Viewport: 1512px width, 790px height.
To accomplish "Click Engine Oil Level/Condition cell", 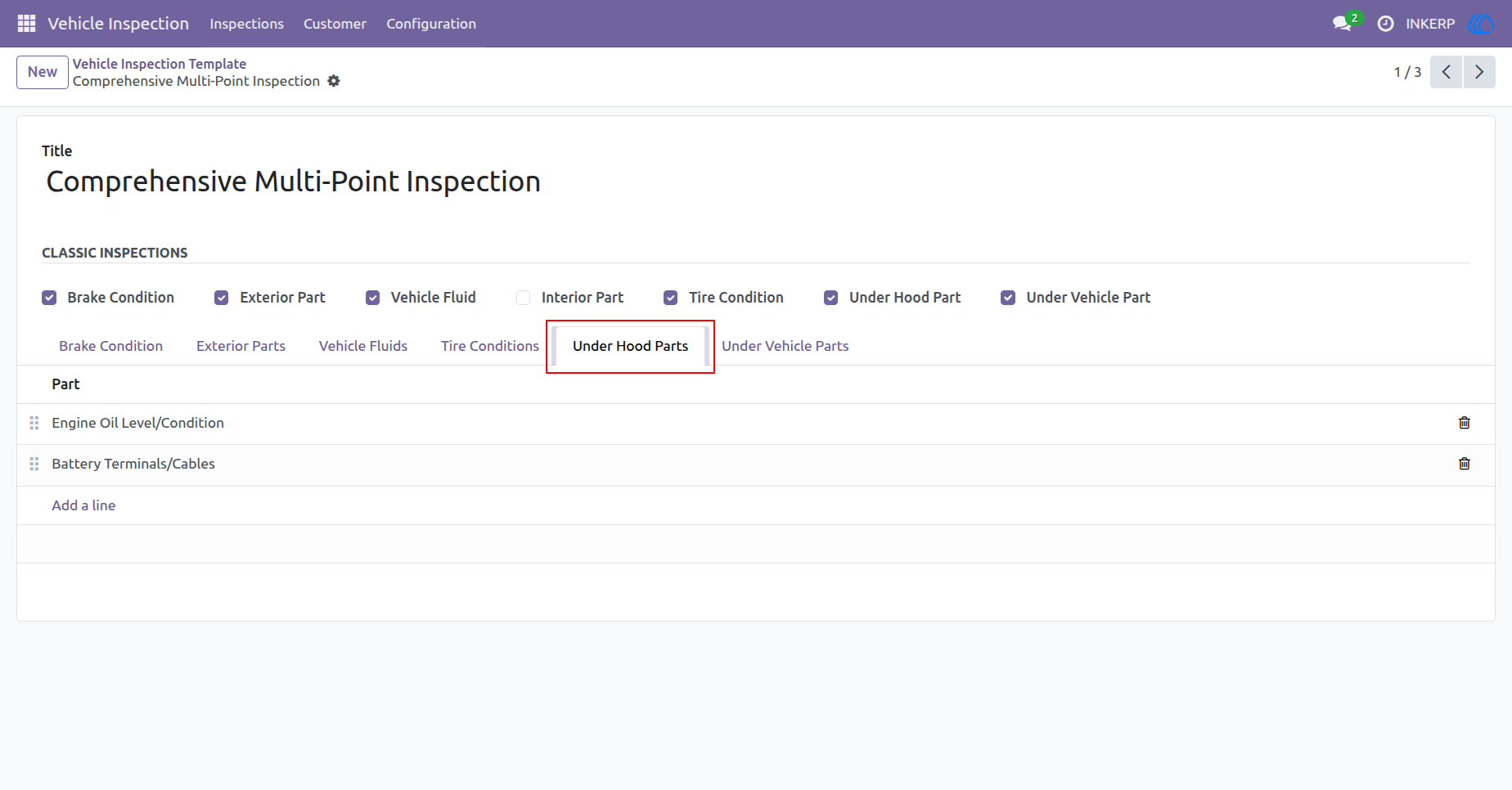I will pos(137,423).
